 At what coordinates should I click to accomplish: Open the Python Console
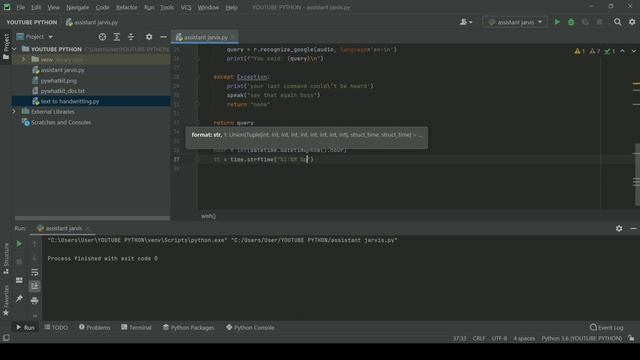pos(250,327)
